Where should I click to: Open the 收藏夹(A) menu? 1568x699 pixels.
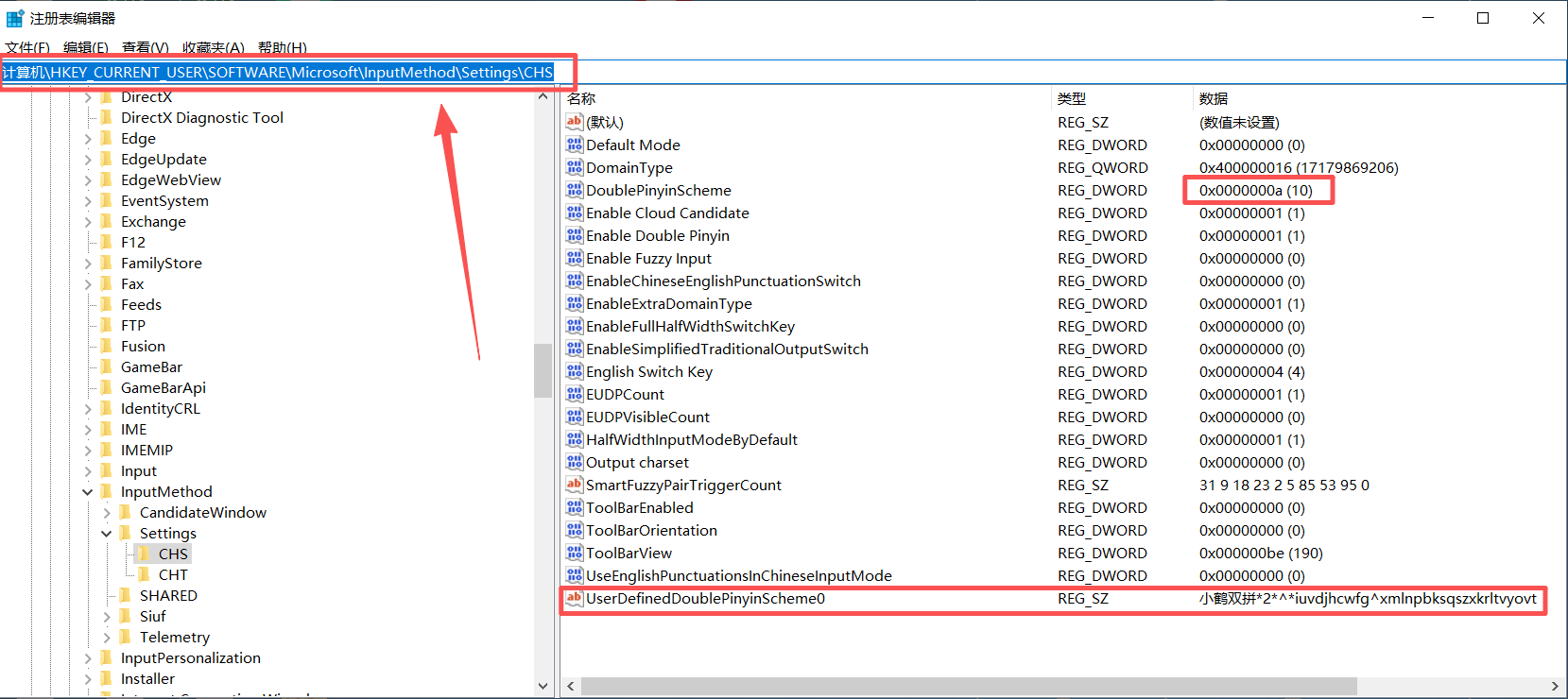pyautogui.click(x=214, y=47)
